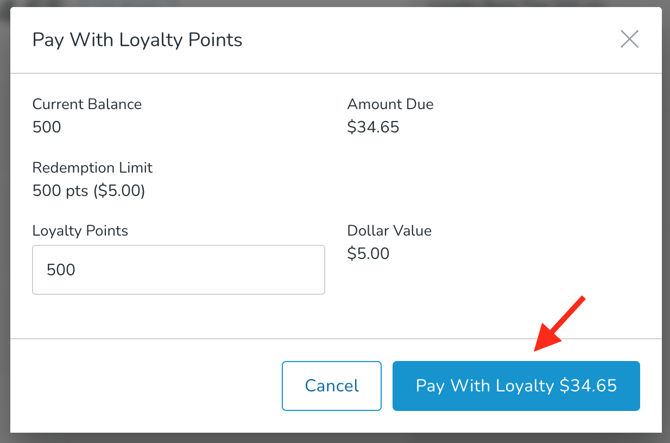Screen dimensions: 670x443
Task: Click the divider line above the footer buttons
Action: click(x=200, y=339)
